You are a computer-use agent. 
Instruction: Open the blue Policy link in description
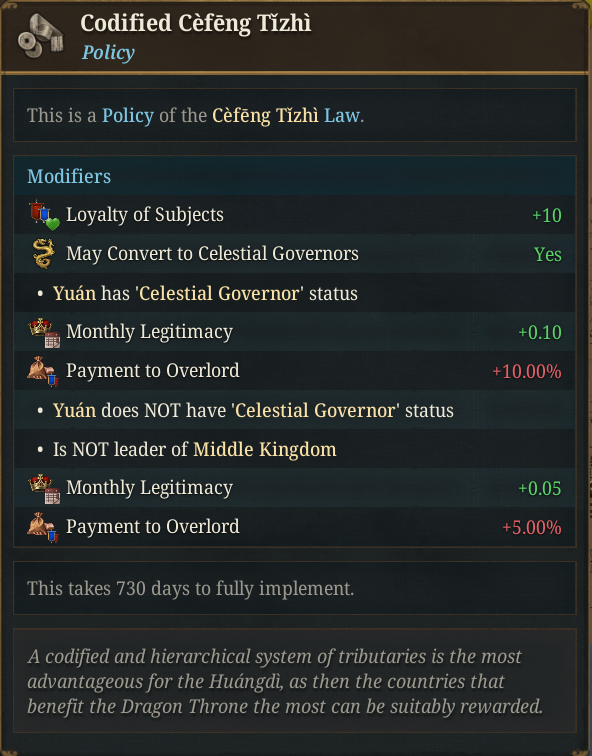tap(128, 116)
